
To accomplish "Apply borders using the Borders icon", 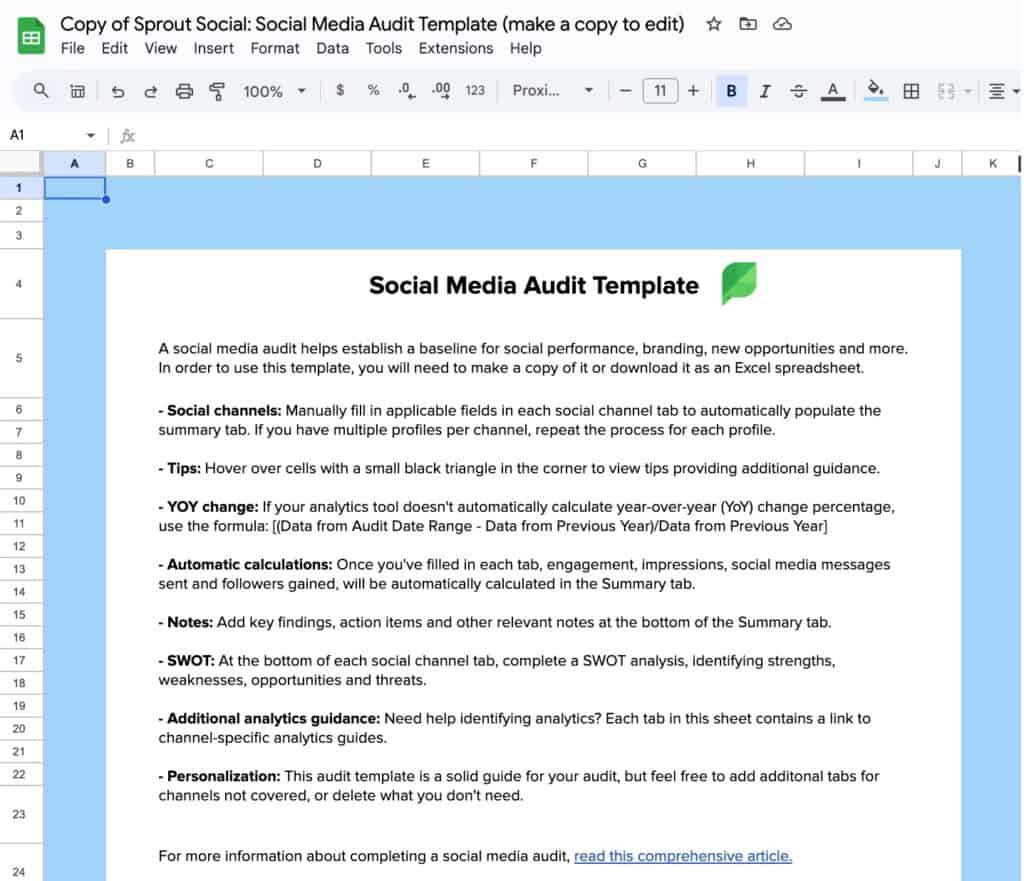I will tap(911, 91).
